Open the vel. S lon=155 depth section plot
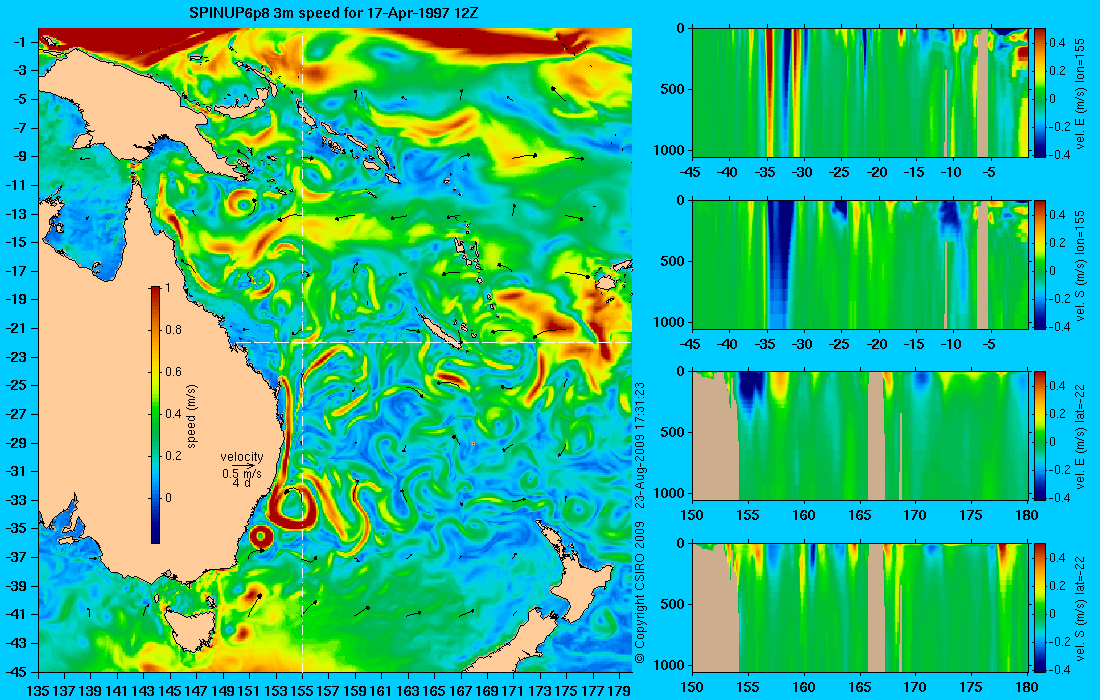This screenshot has width=1100, height=700. coord(859,264)
